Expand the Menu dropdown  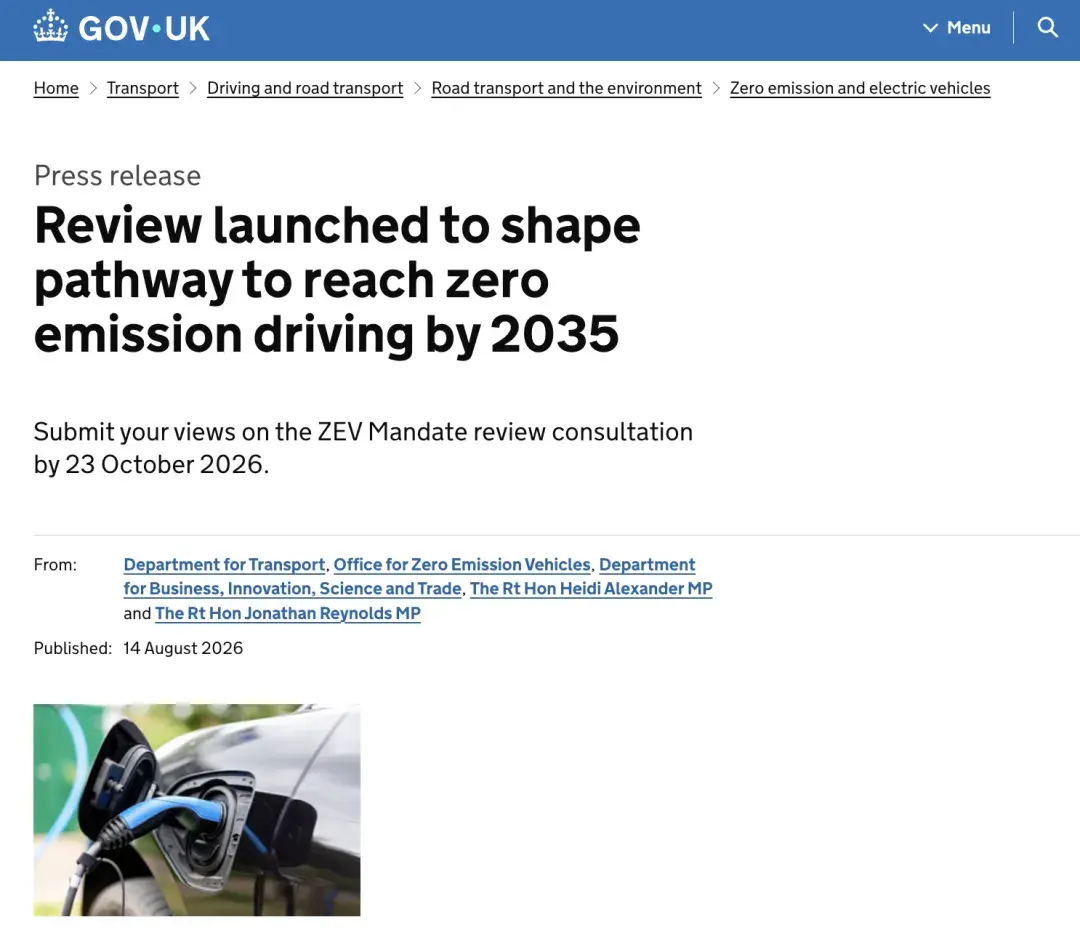pyautogui.click(x=957, y=28)
